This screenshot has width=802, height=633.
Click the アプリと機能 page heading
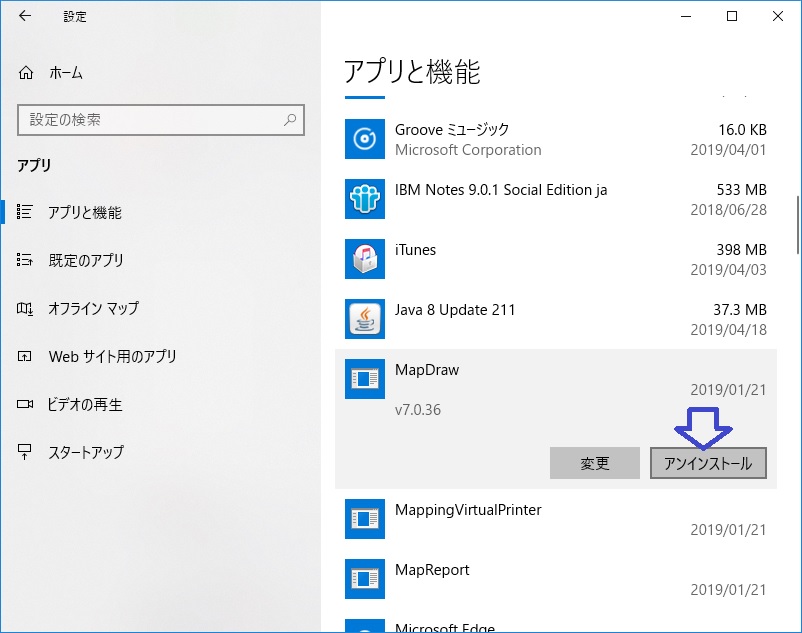coord(412,72)
